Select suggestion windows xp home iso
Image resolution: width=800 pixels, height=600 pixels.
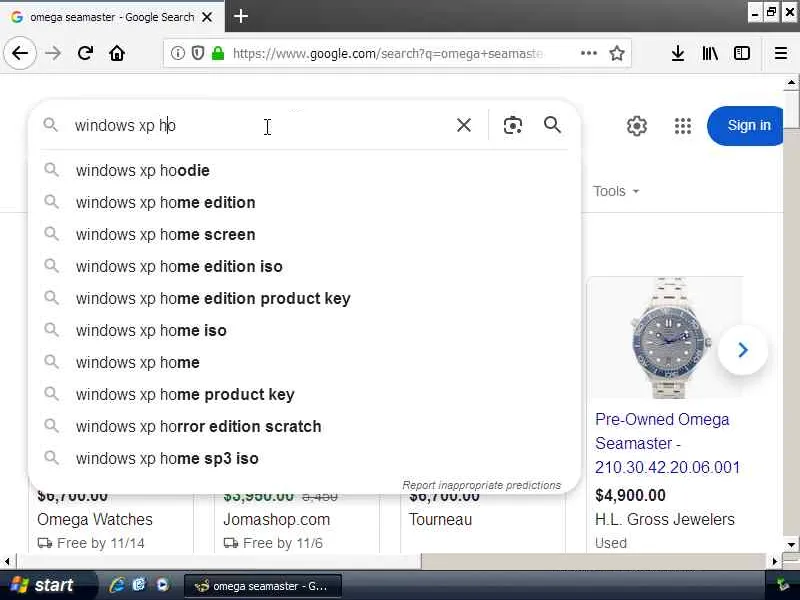pyautogui.click(x=304, y=331)
